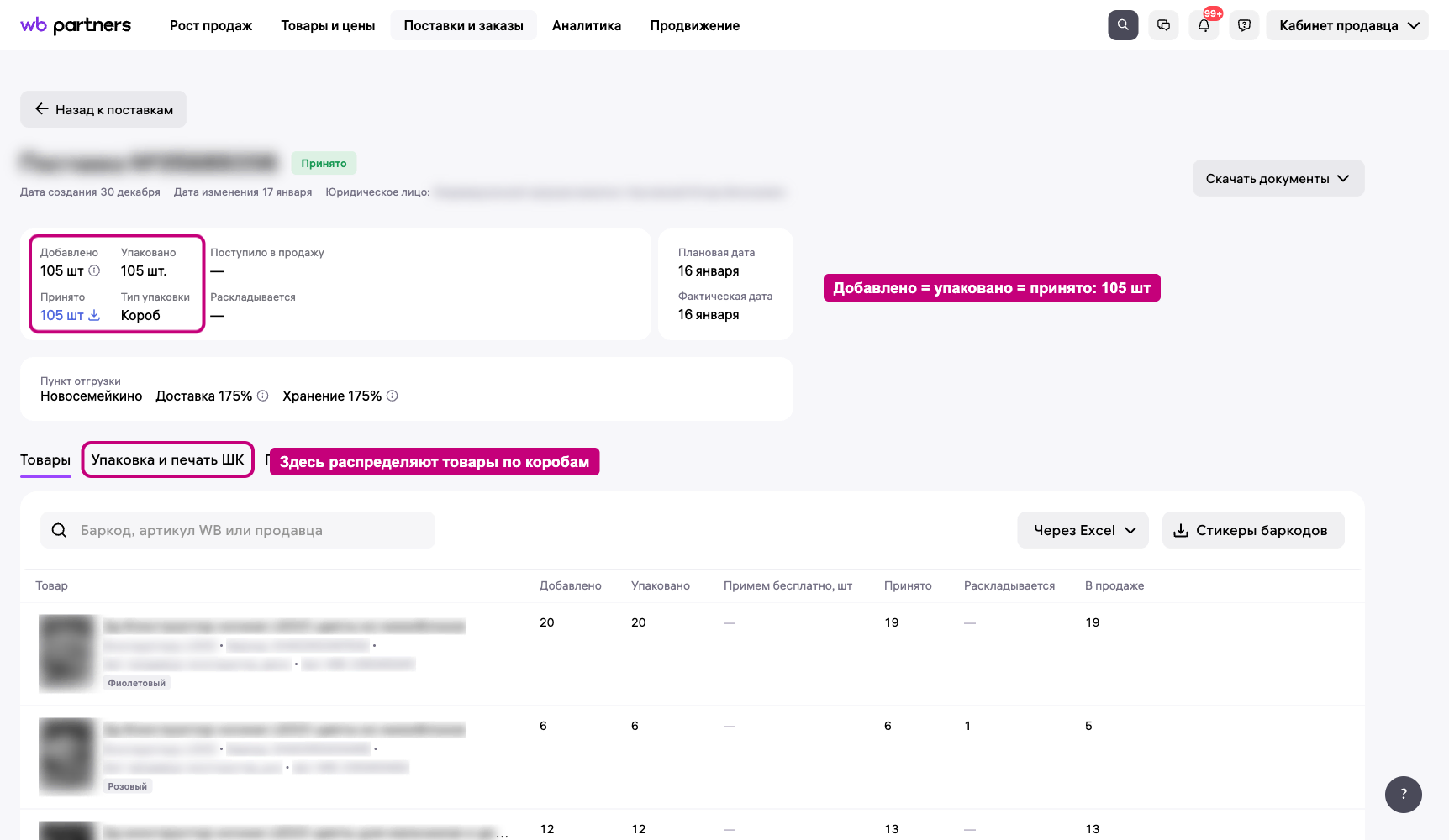Expand Кабинет продавца dropdown
The height and width of the screenshot is (840, 1449).
[1347, 25]
